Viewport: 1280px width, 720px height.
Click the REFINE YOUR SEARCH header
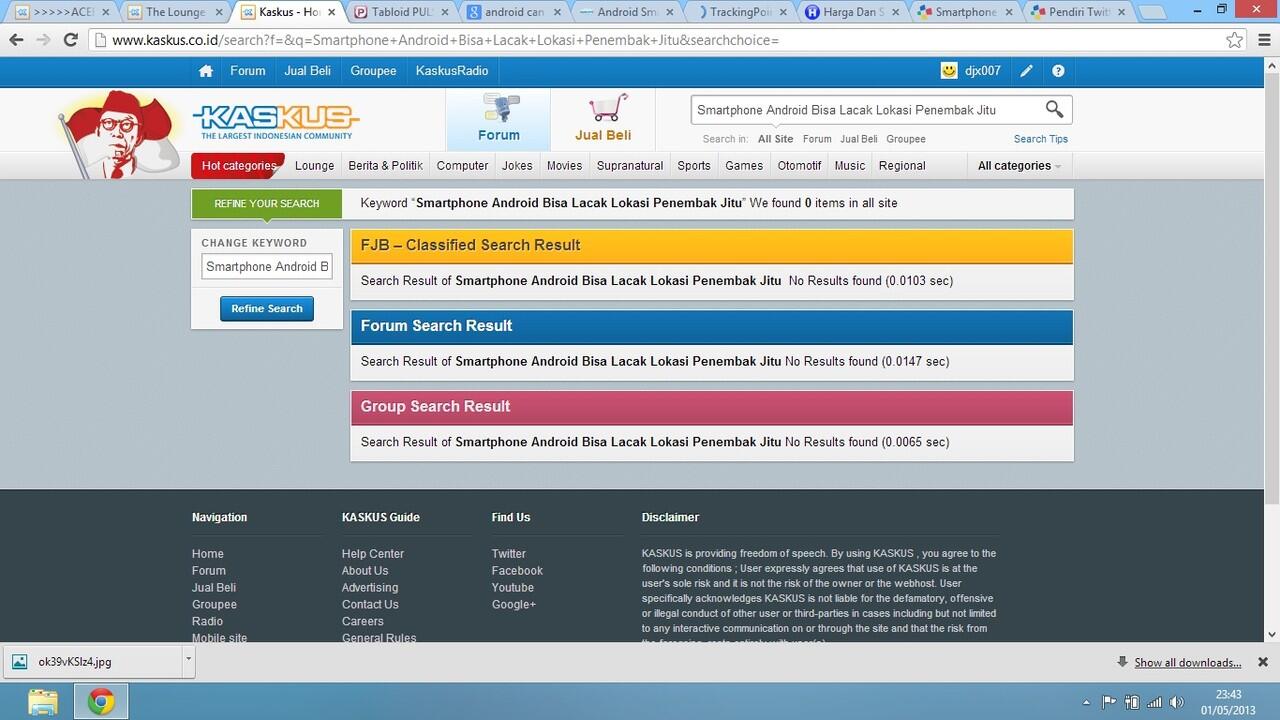coord(267,204)
